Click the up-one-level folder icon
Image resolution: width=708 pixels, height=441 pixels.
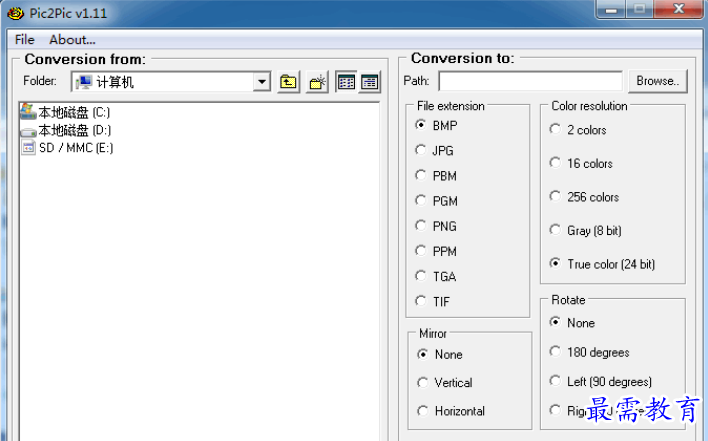(x=289, y=82)
